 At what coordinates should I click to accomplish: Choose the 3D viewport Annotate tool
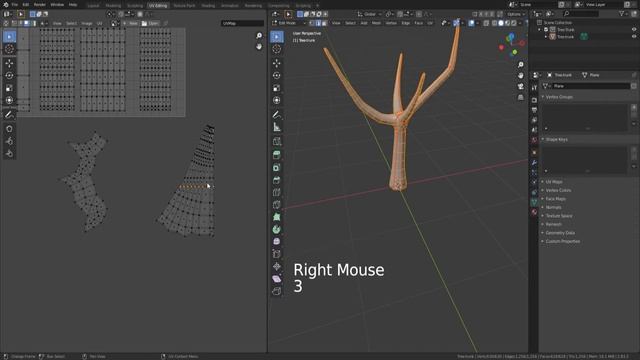click(x=277, y=115)
